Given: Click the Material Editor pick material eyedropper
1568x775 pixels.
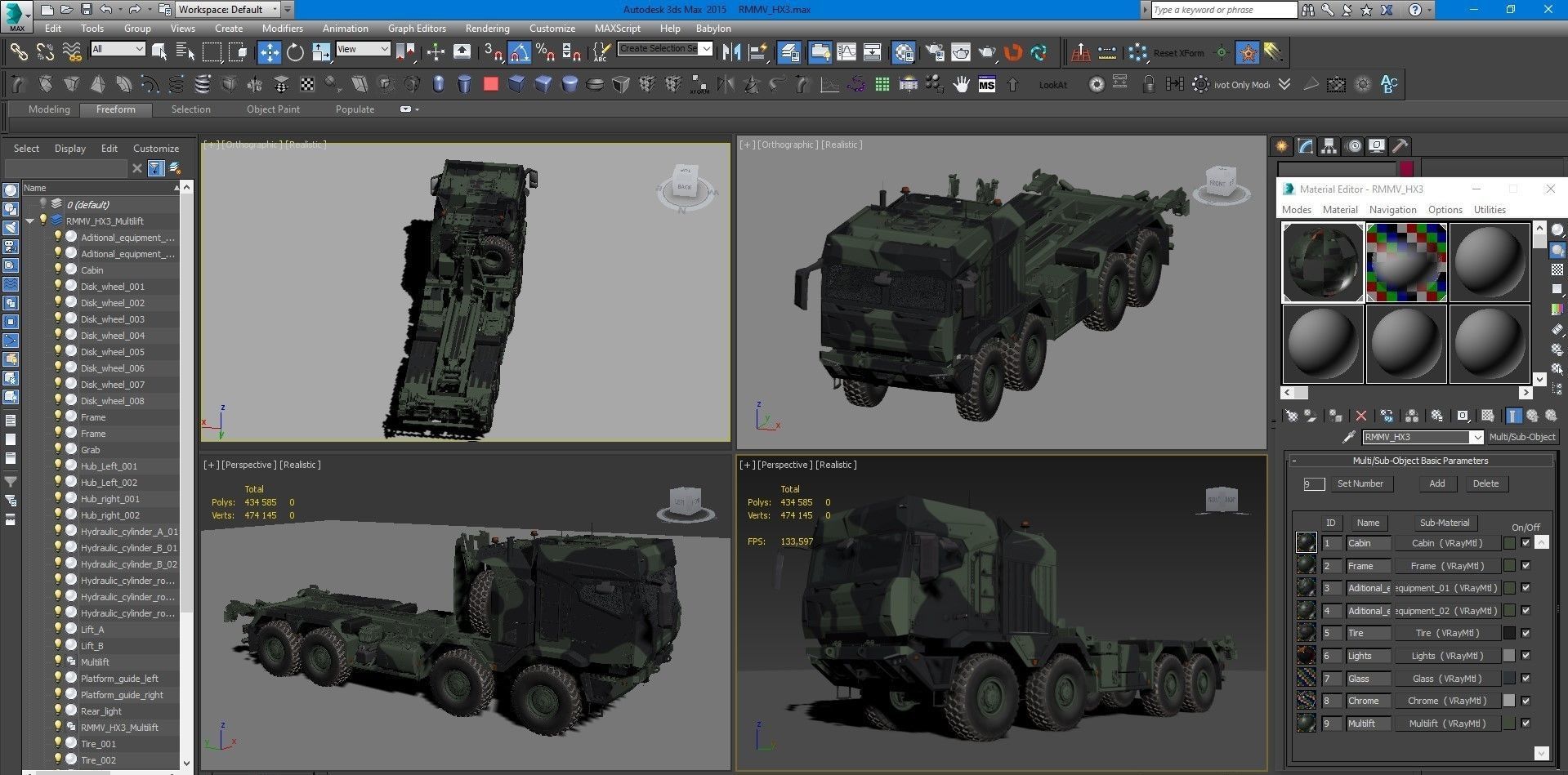Looking at the screenshot, I should click(x=1350, y=437).
